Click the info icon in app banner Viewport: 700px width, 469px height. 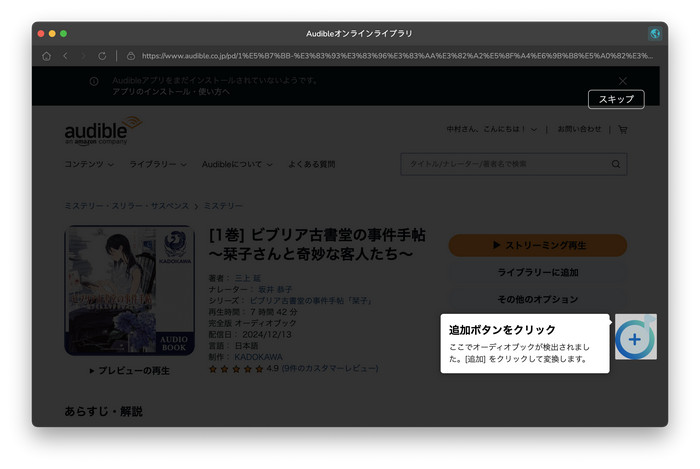(94, 81)
